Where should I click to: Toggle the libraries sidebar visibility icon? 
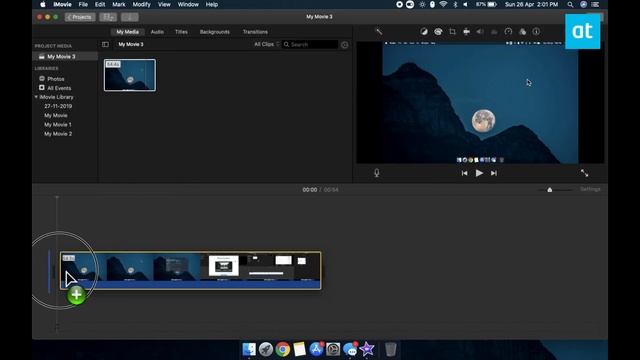pos(105,44)
